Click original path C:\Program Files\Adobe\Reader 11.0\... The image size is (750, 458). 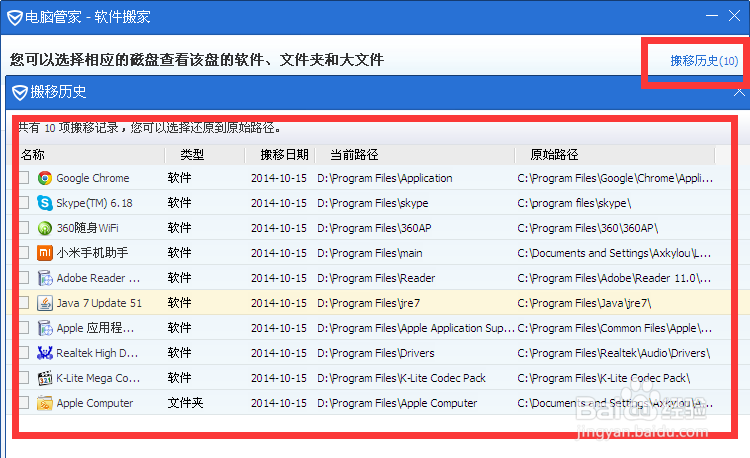tap(614, 278)
